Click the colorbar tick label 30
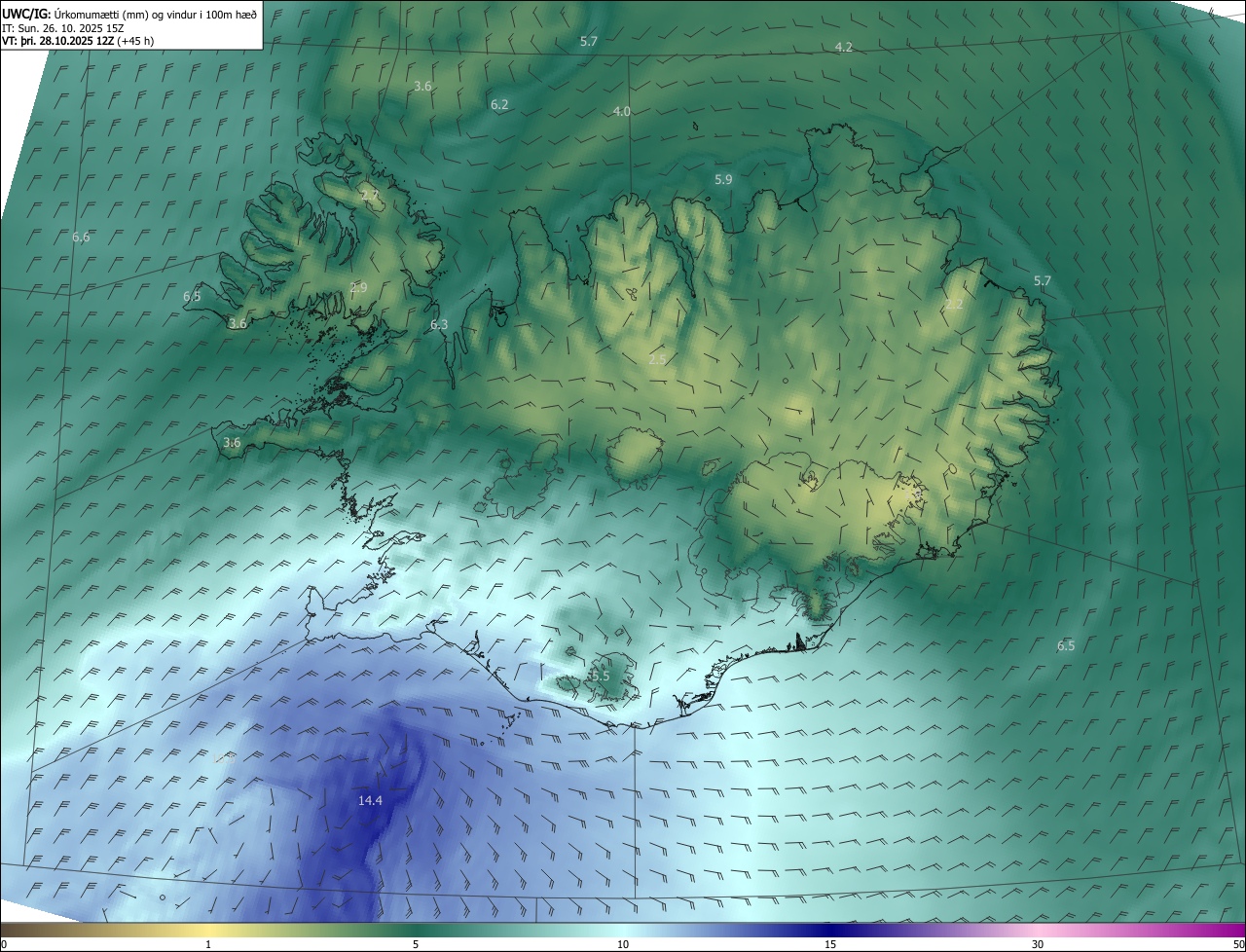The height and width of the screenshot is (952, 1246). tap(1038, 944)
